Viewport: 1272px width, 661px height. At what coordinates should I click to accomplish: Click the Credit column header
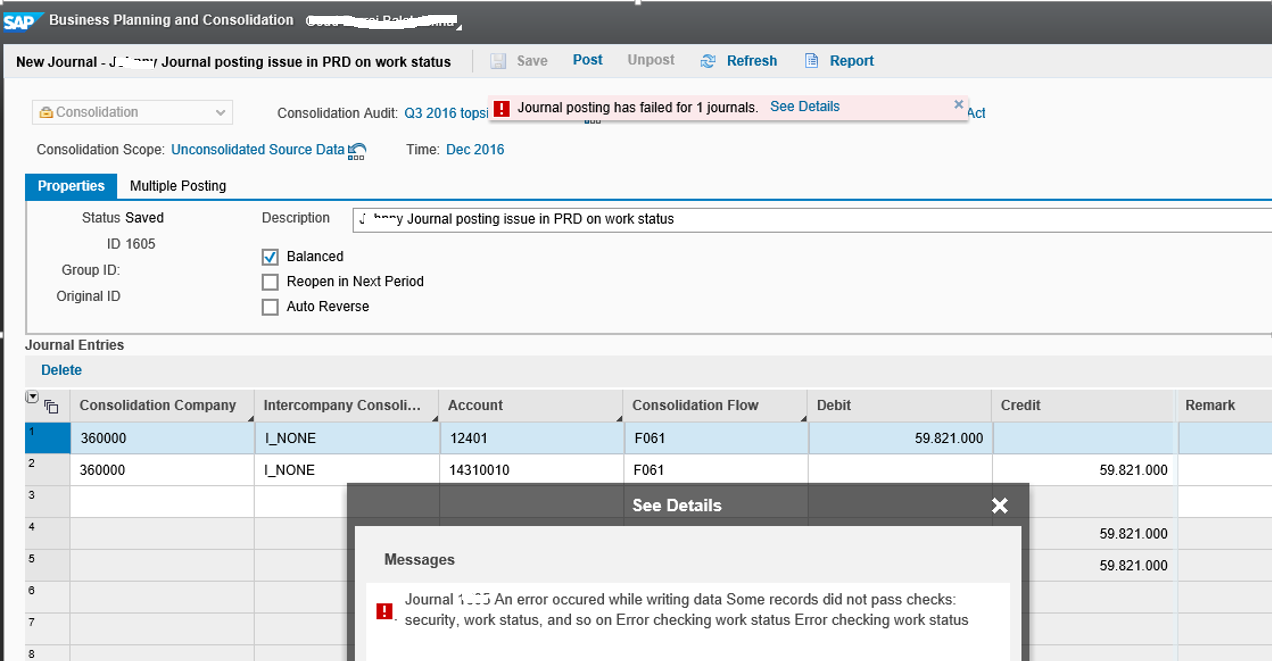pos(1084,405)
